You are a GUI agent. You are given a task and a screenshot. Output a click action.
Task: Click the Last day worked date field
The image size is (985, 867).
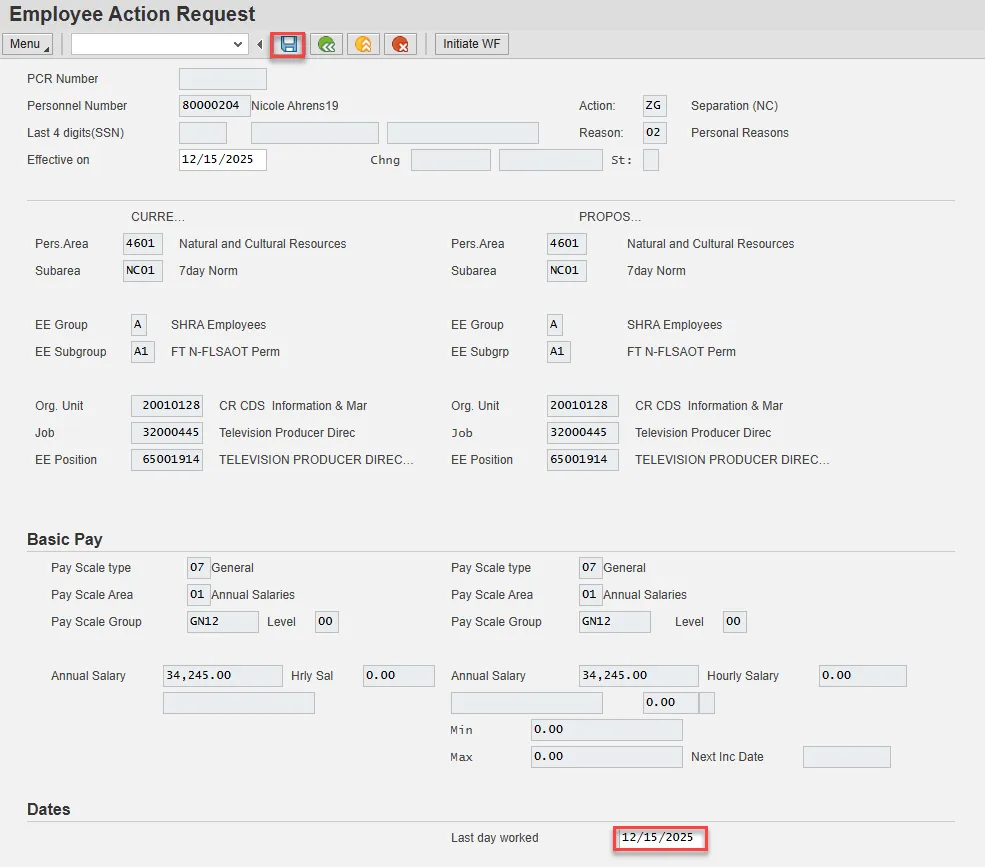click(x=661, y=838)
